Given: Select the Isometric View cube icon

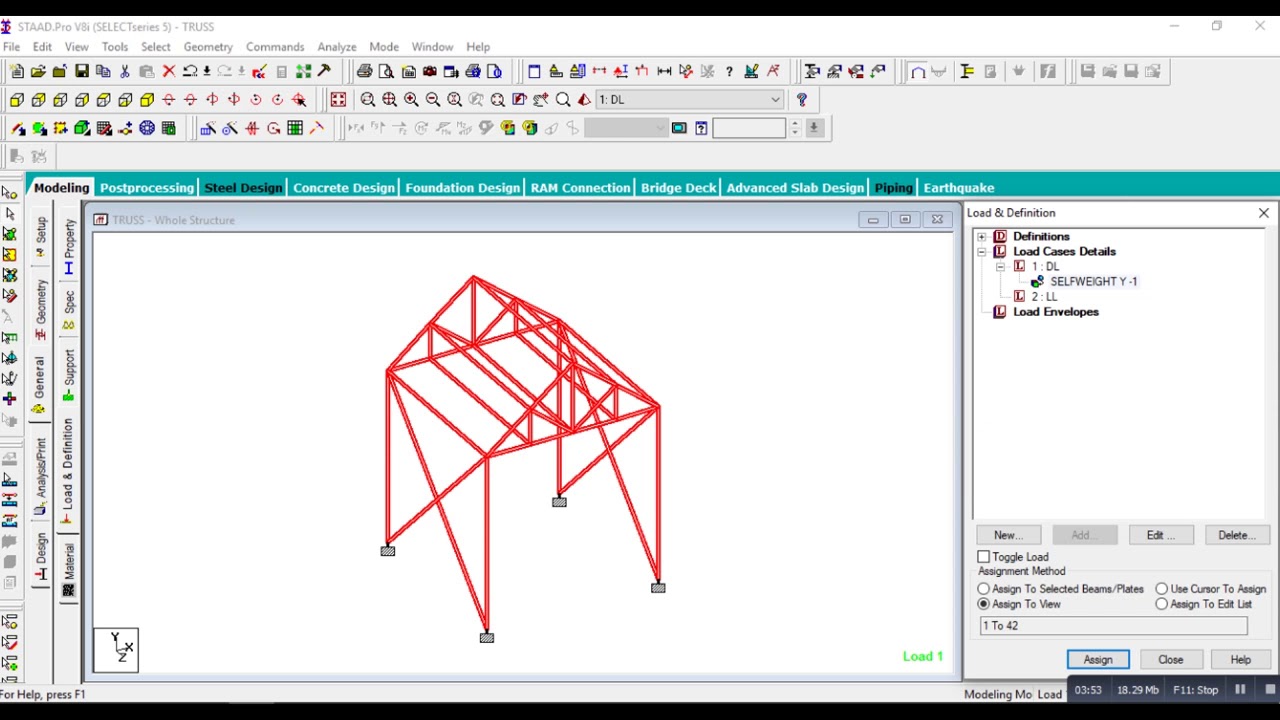Looking at the screenshot, I should 147,99.
